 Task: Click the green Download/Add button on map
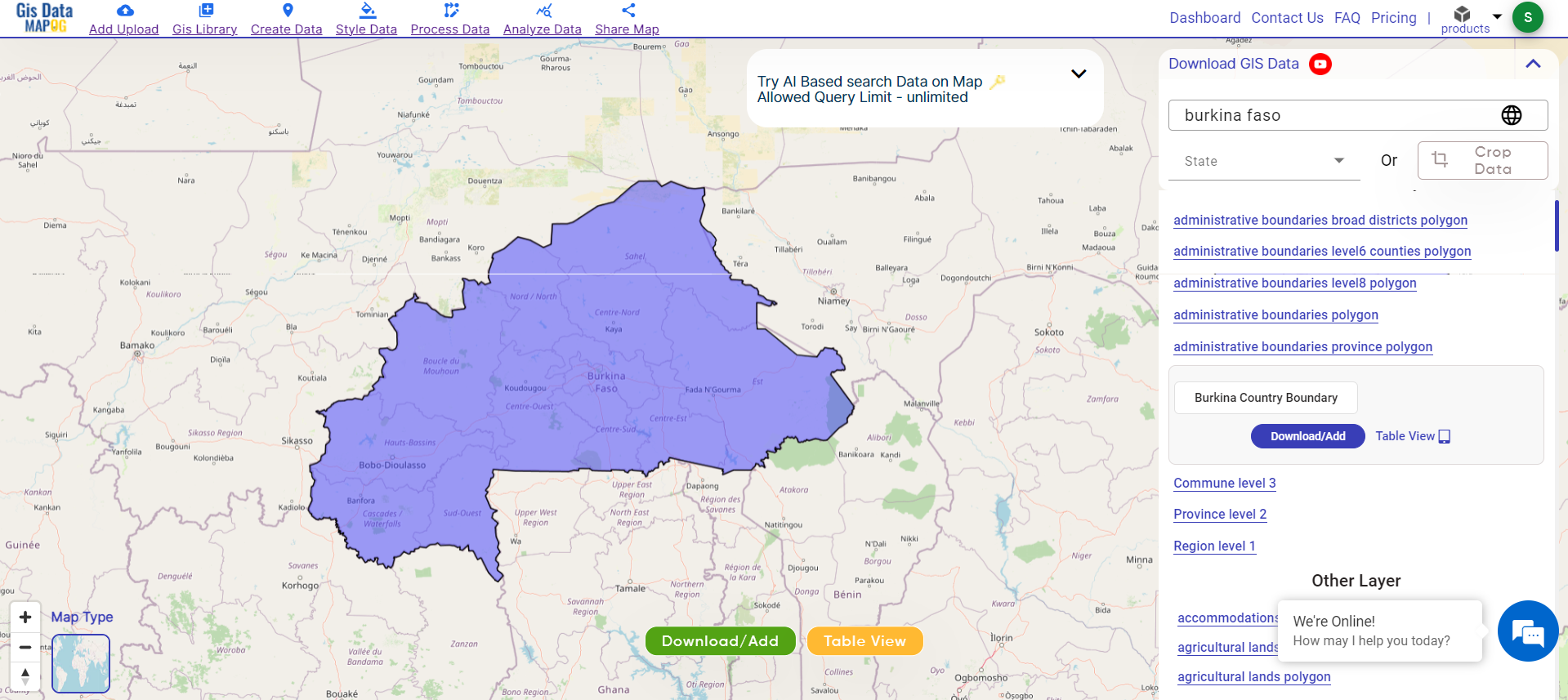[720, 641]
